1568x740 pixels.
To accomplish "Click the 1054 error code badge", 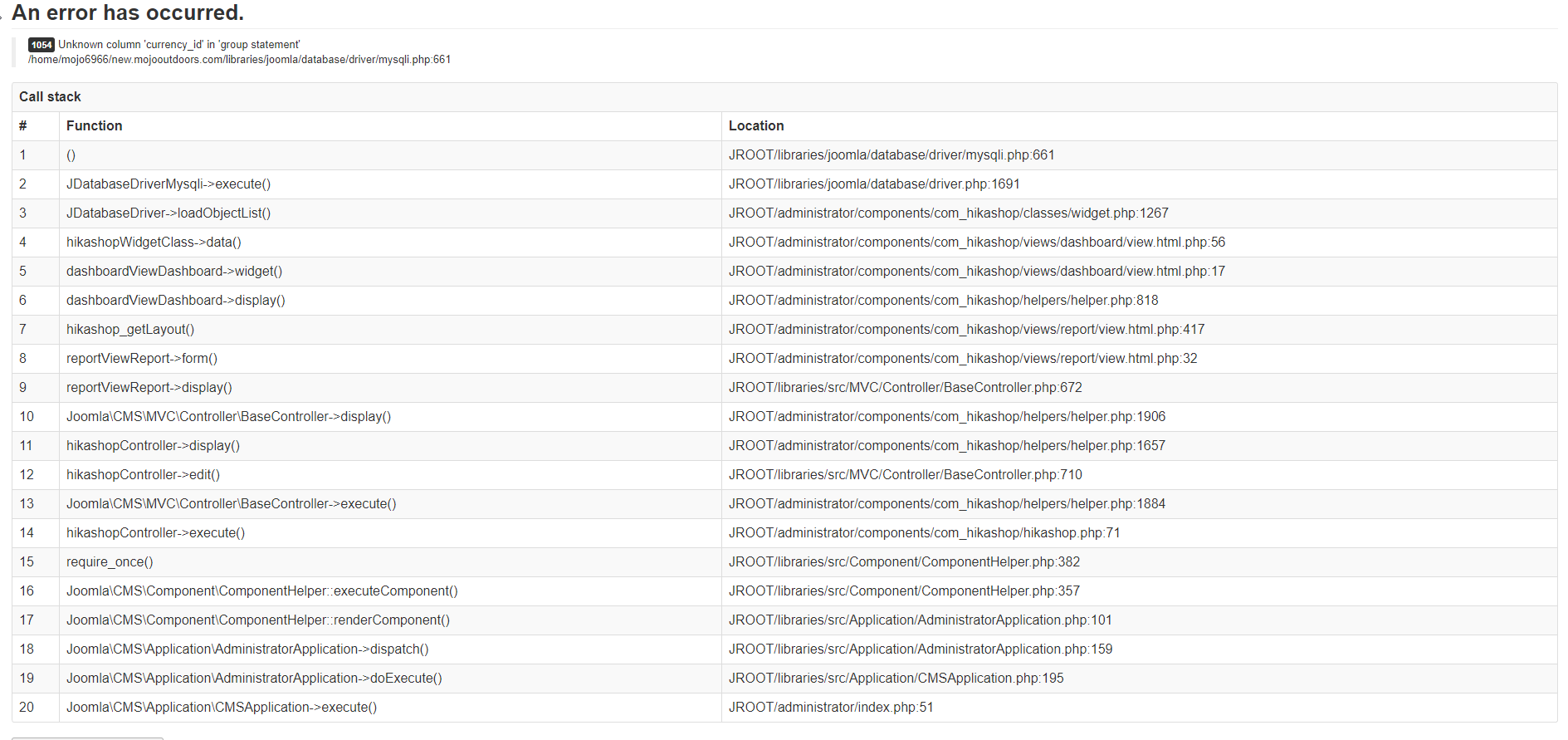I will (42, 45).
